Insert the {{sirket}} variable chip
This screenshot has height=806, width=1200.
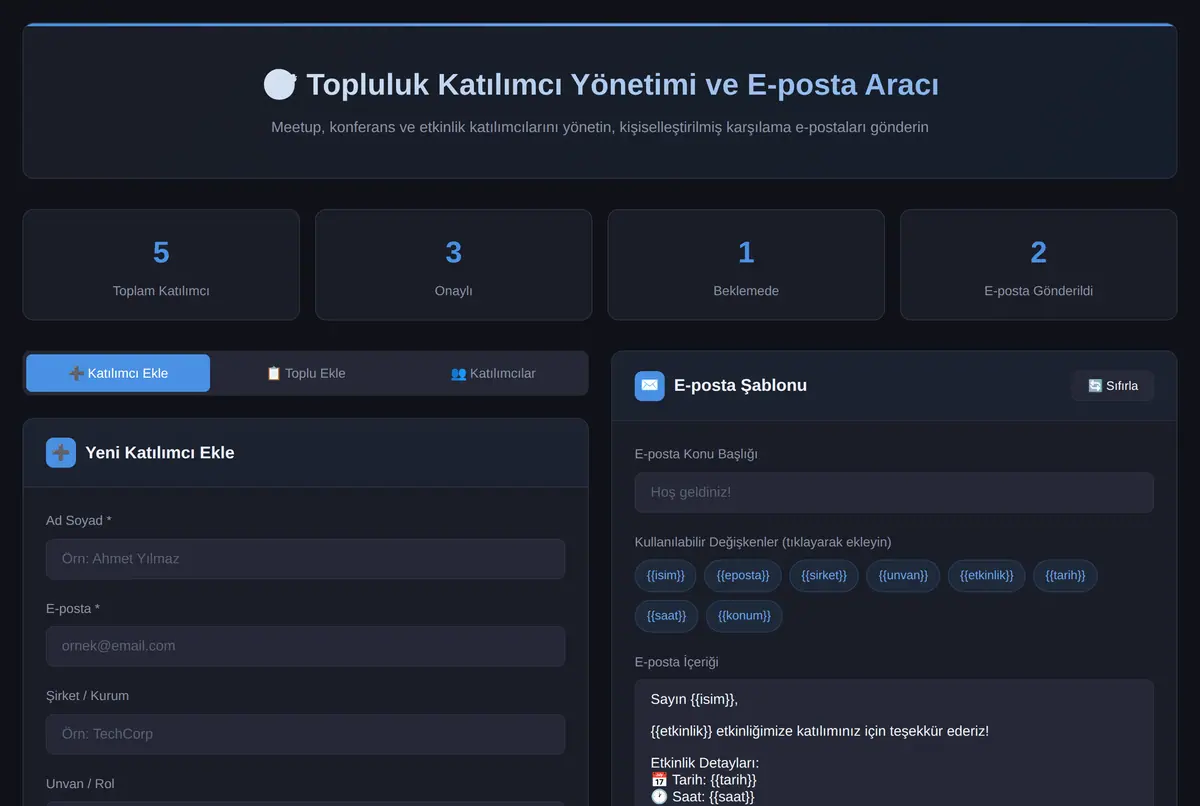[x=824, y=575]
